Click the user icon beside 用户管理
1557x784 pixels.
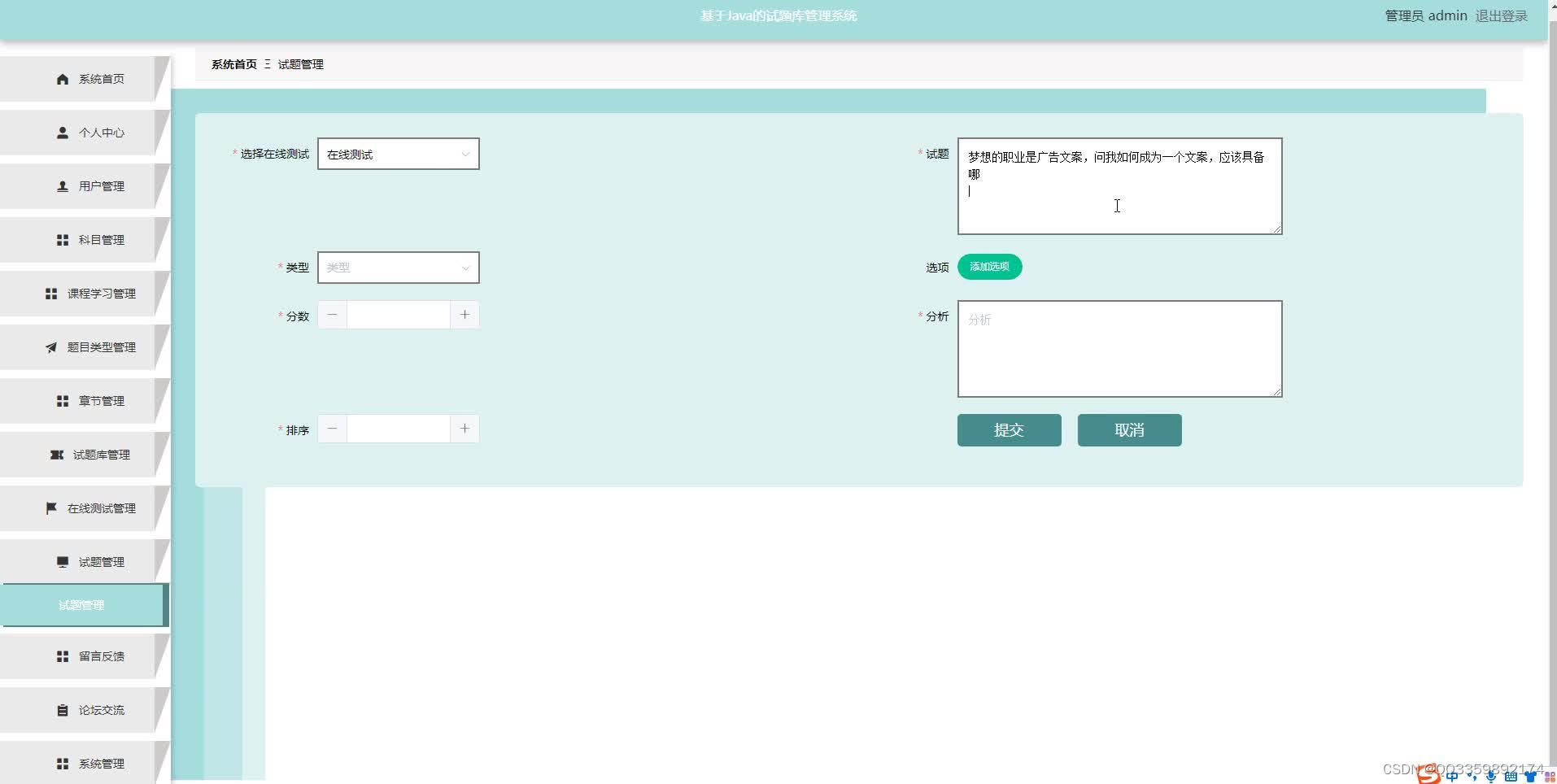point(63,186)
